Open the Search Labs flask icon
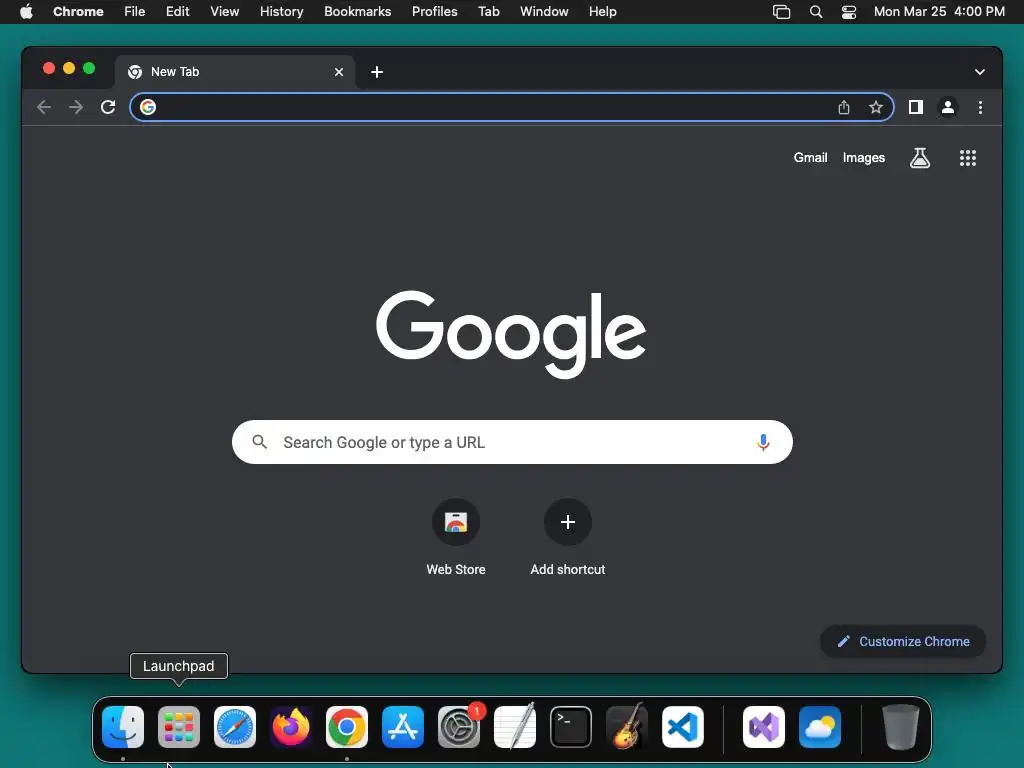 (x=920, y=157)
